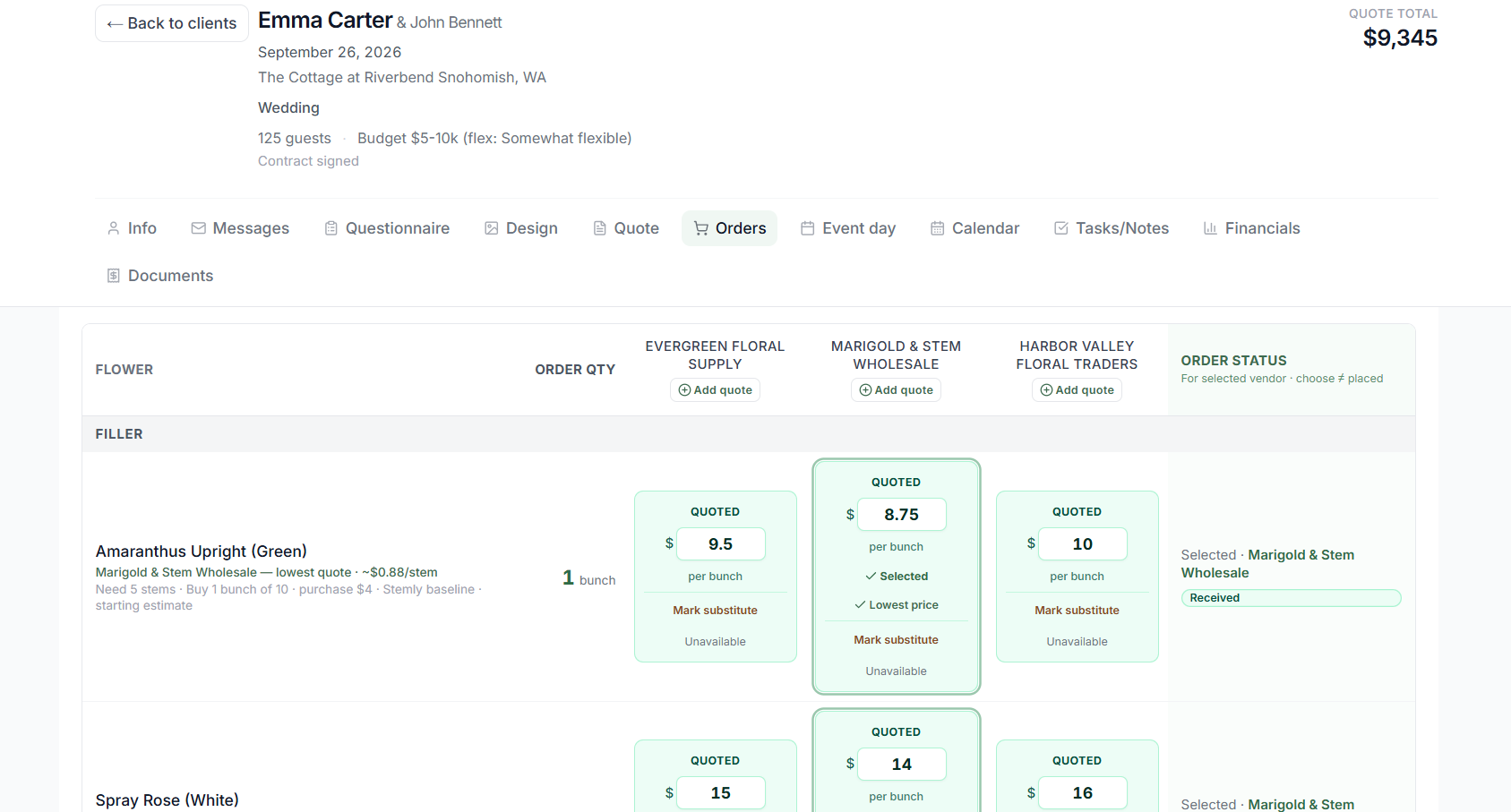The height and width of the screenshot is (812, 1511).
Task: Switch to the Quote tab
Action: [x=626, y=228]
